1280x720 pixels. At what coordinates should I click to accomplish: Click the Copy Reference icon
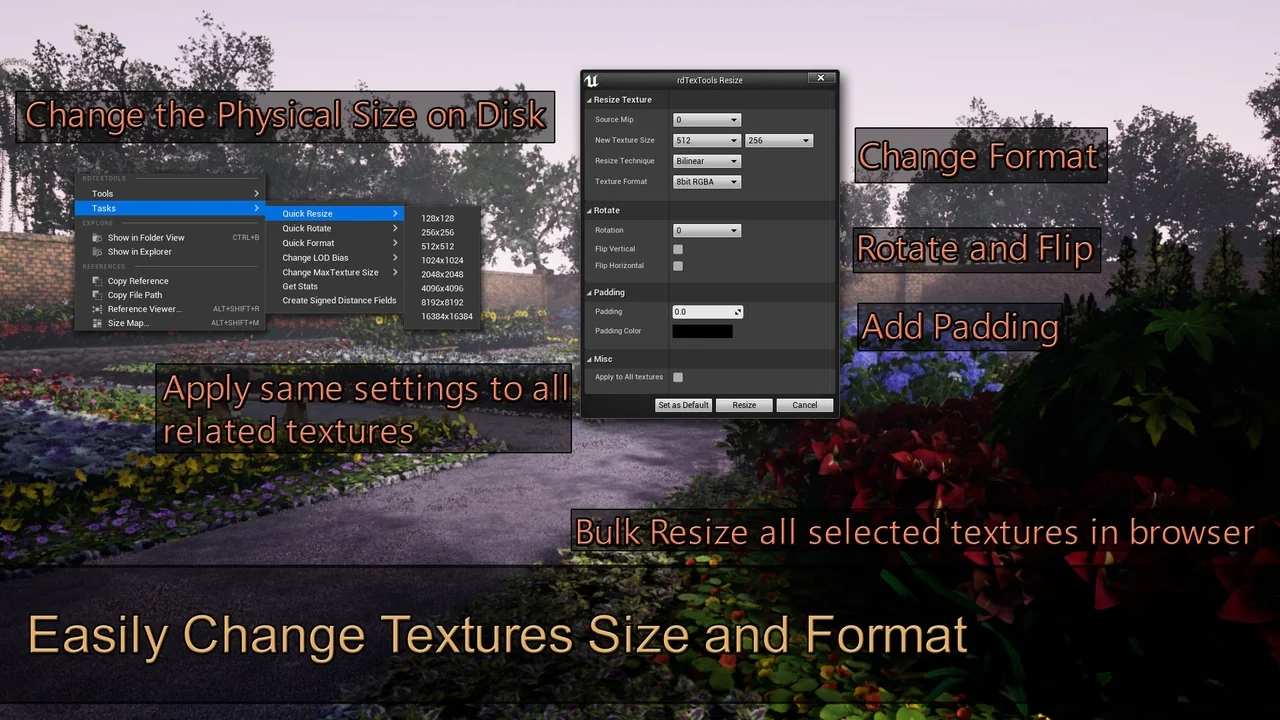pos(97,281)
